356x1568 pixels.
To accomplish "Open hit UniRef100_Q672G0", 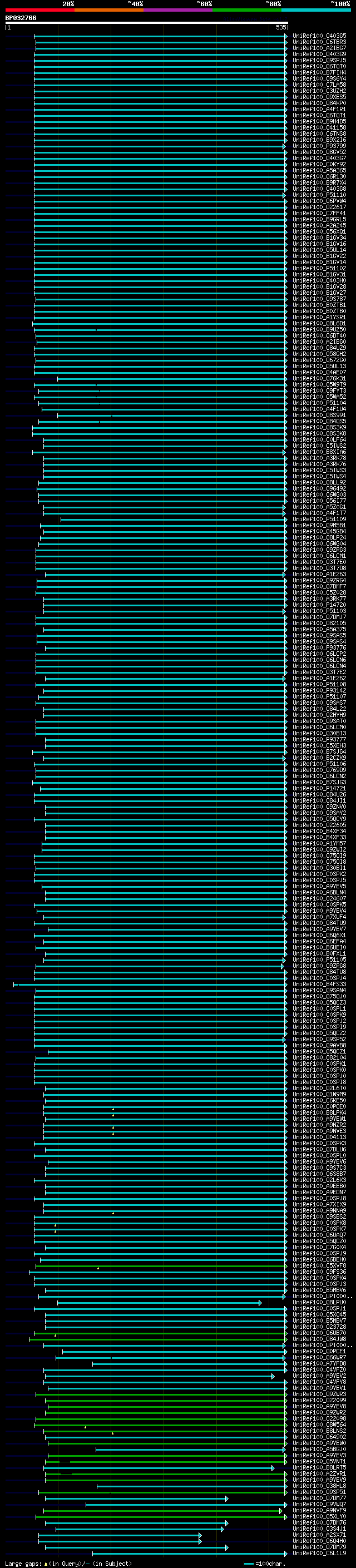I will [319, 360].
